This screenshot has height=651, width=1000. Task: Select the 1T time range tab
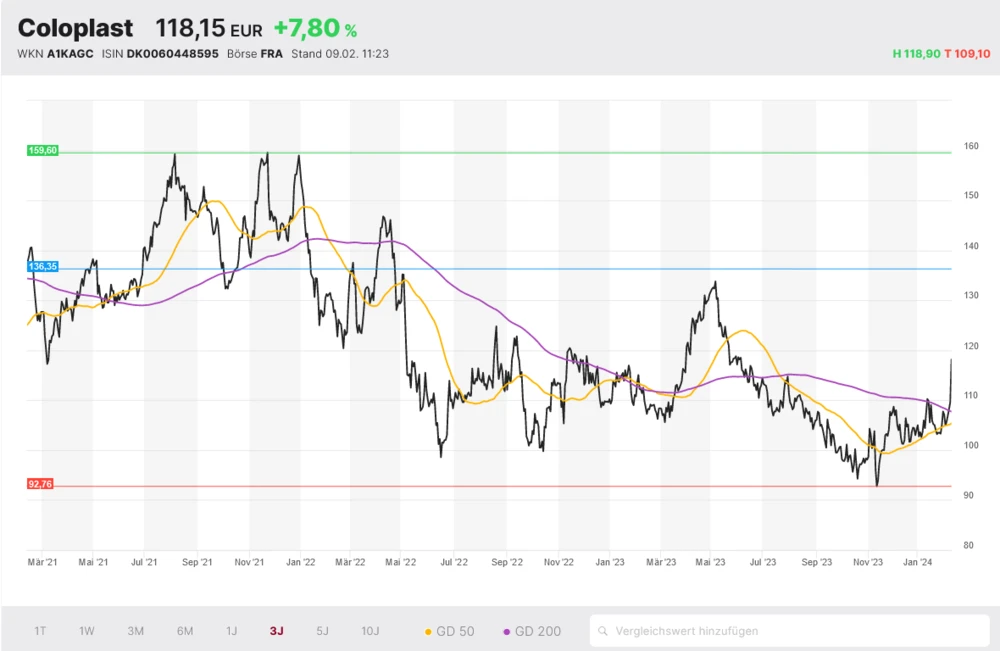point(40,631)
